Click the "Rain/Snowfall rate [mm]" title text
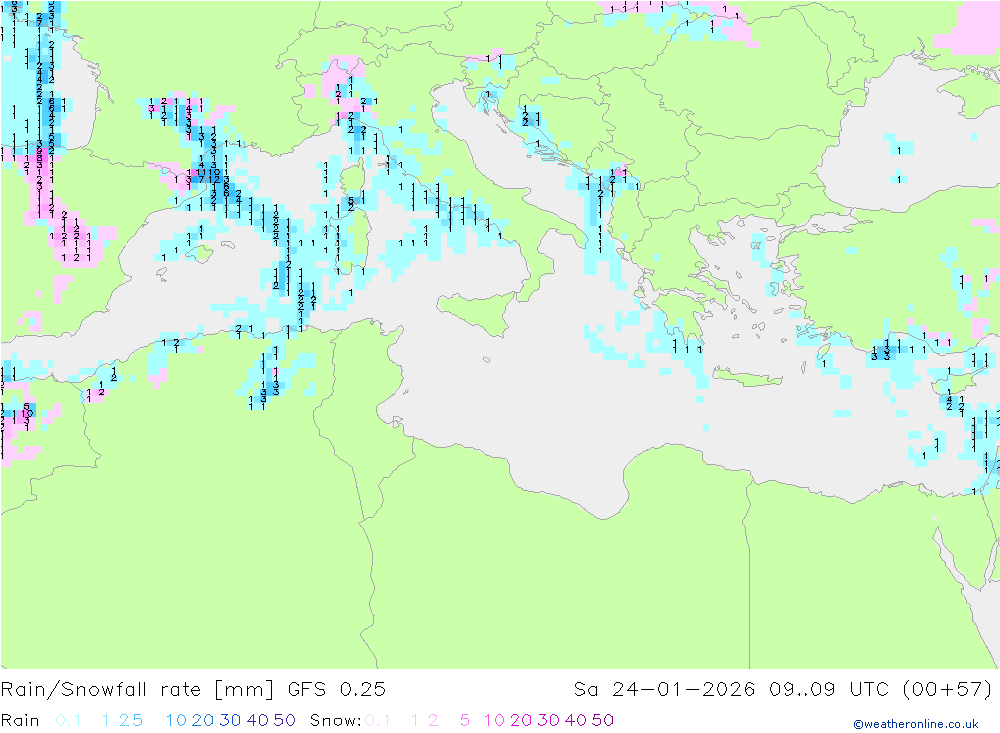 [137, 690]
